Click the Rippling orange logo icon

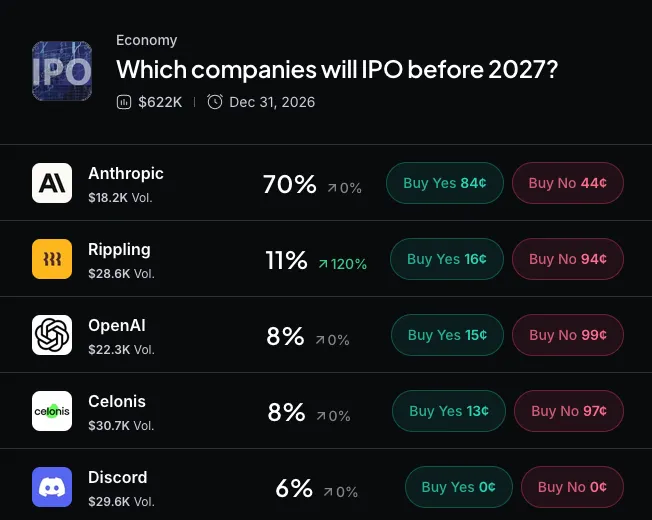pos(52,259)
